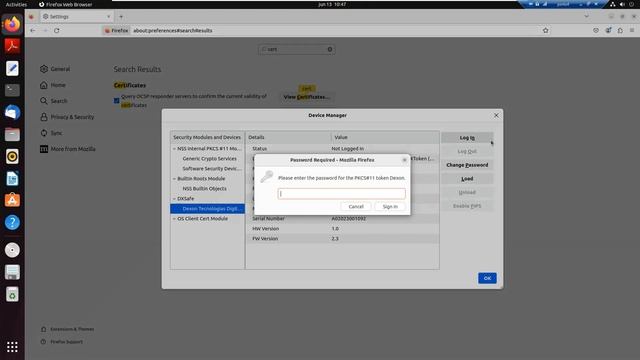640x360 pixels.
Task: Open Extensions & Themes link
Action: 67,329
